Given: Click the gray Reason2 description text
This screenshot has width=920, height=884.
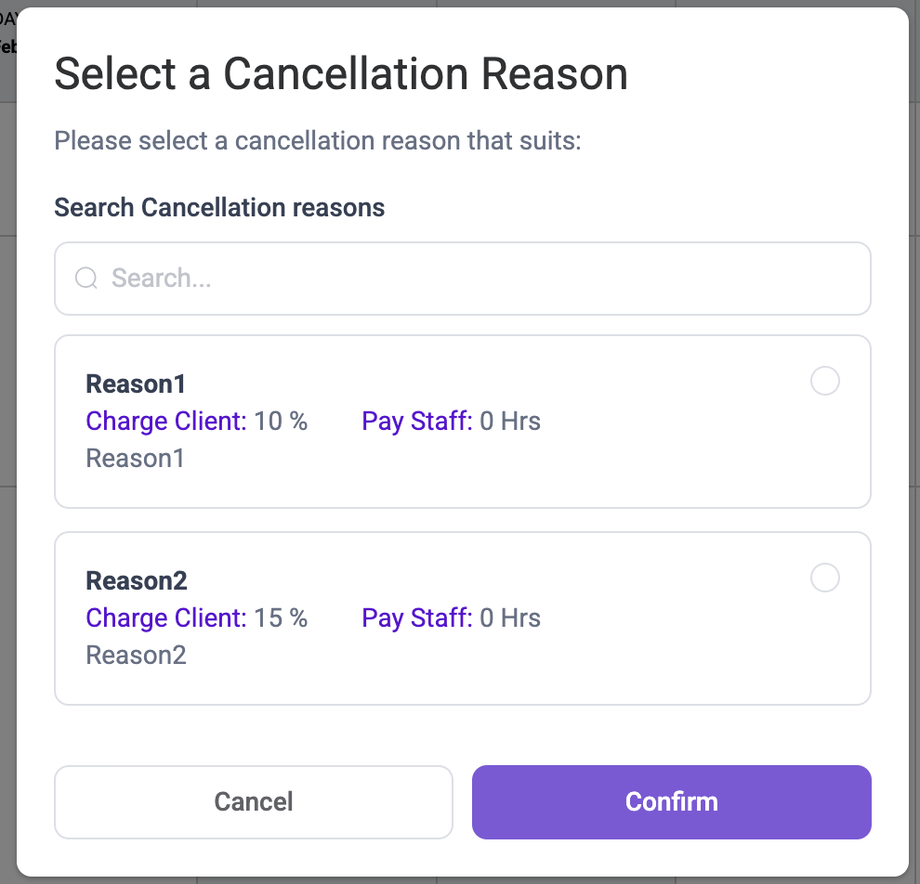Looking at the screenshot, I should (x=136, y=655).
